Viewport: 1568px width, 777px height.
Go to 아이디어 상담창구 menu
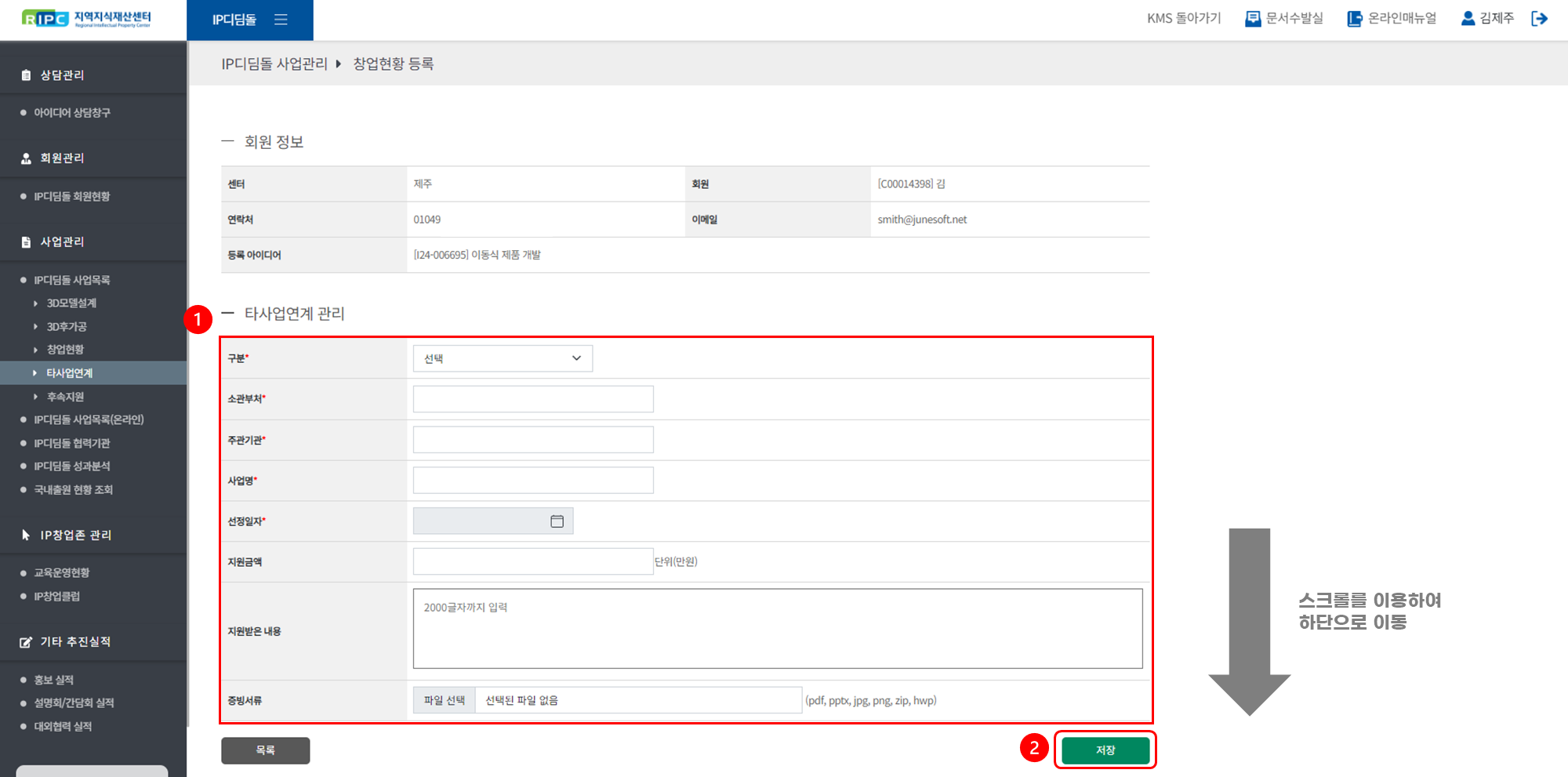[x=71, y=113]
